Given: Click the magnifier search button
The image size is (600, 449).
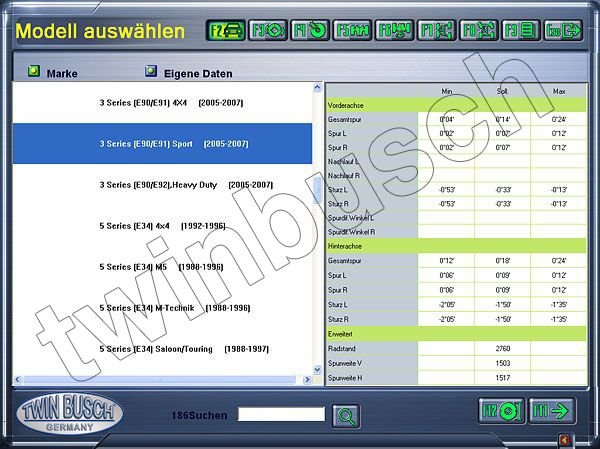Looking at the screenshot, I should [x=346, y=416].
